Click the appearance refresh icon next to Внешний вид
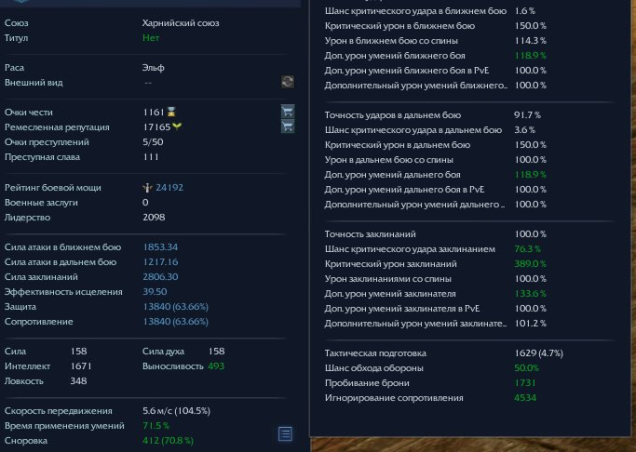The height and width of the screenshot is (452, 636). (288, 82)
